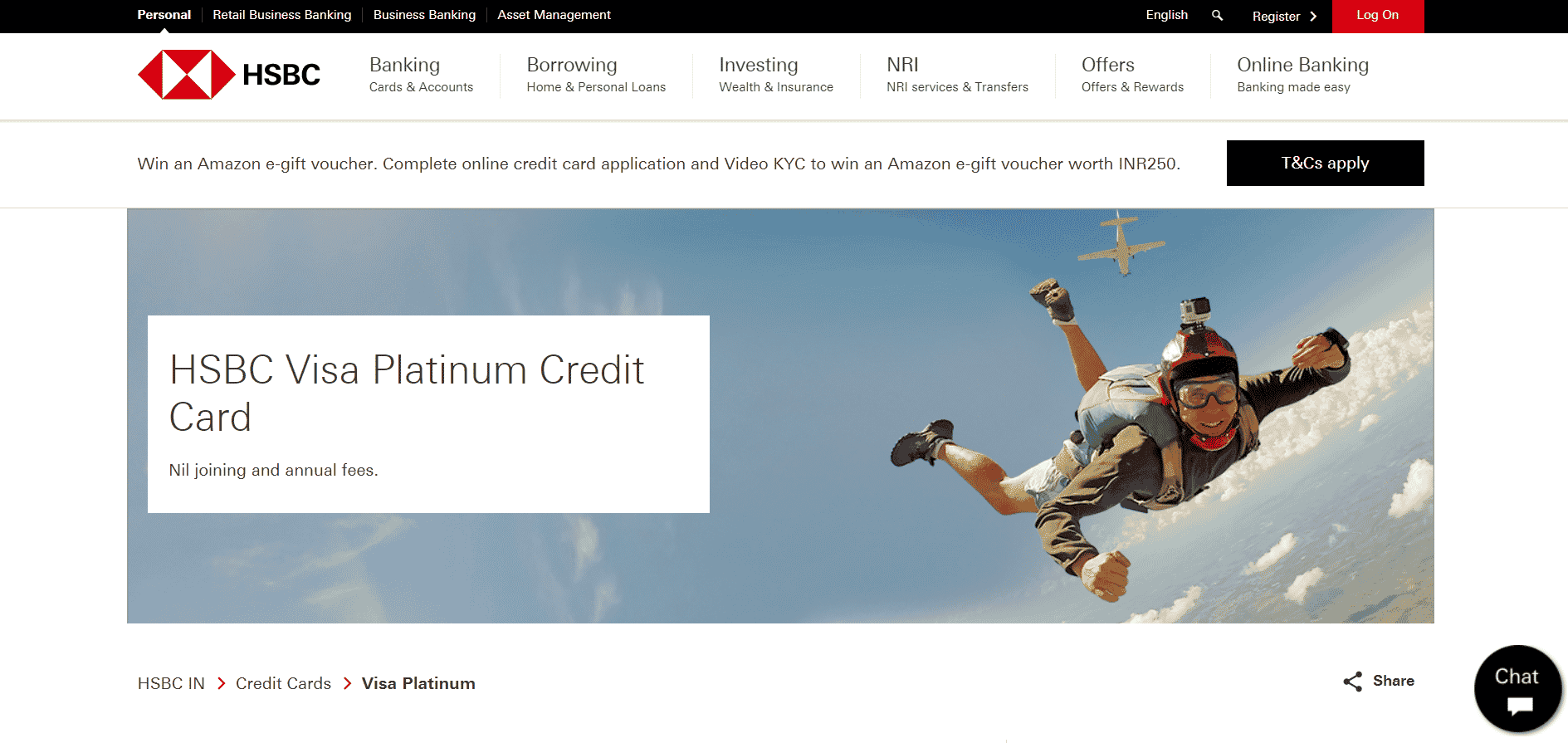Change language via English selector
Screen dimensions: 1568x743
coord(1166,15)
